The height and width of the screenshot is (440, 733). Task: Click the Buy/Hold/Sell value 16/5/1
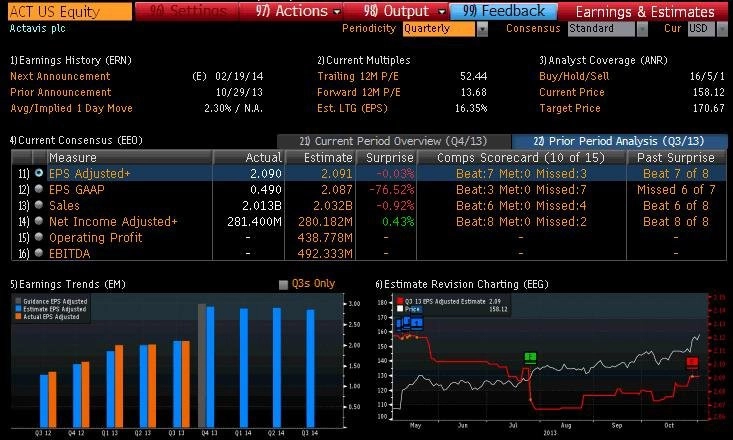click(707, 76)
